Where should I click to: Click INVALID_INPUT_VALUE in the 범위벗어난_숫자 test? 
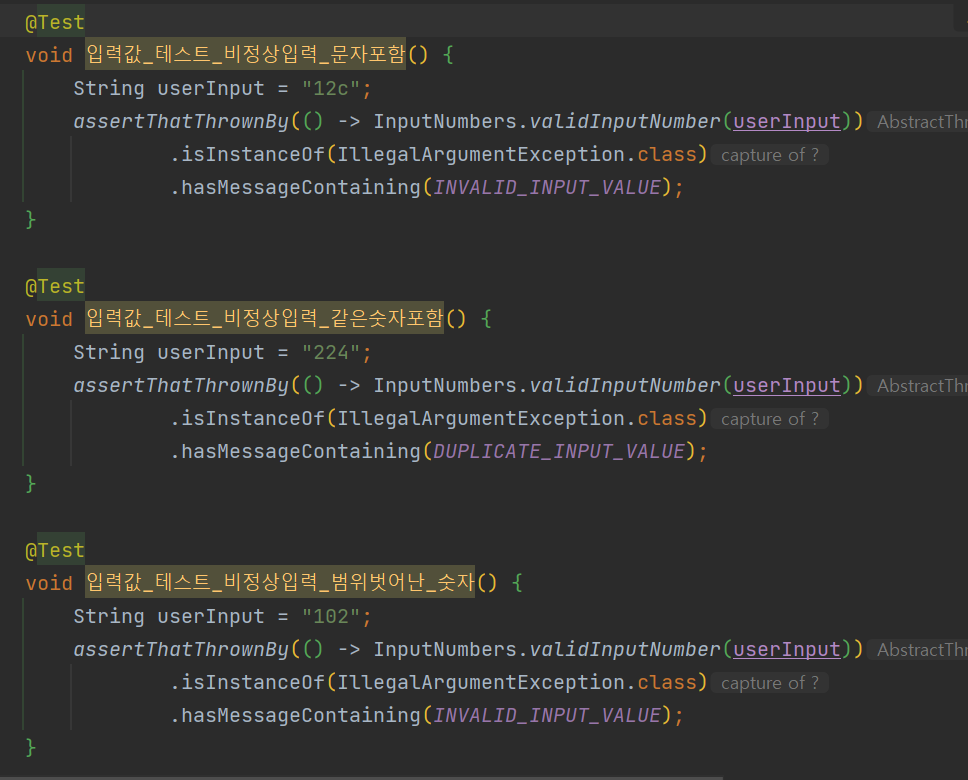point(547,715)
